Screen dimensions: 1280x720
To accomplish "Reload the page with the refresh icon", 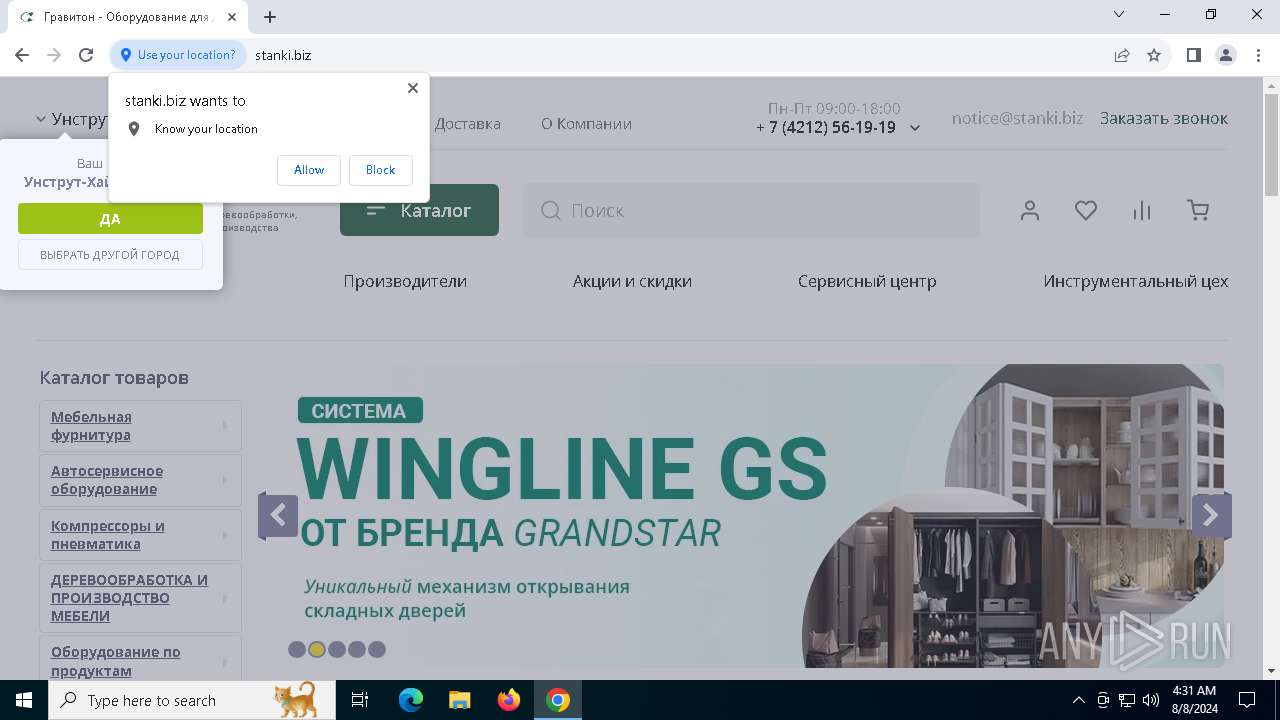I will [x=86, y=55].
